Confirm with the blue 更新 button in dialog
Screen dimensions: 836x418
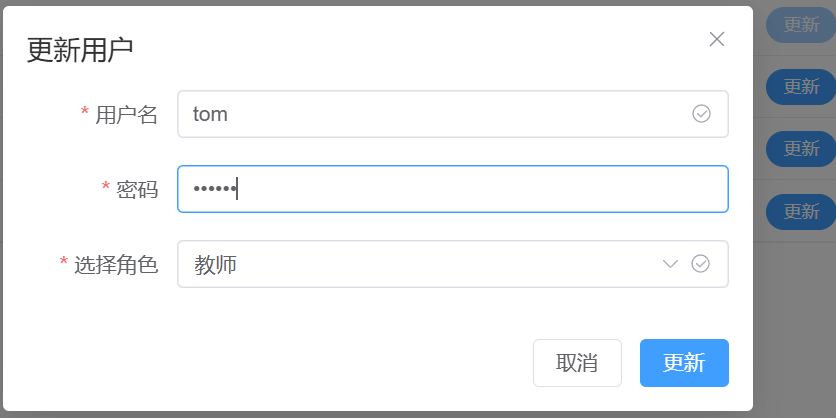[x=684, y=363]
